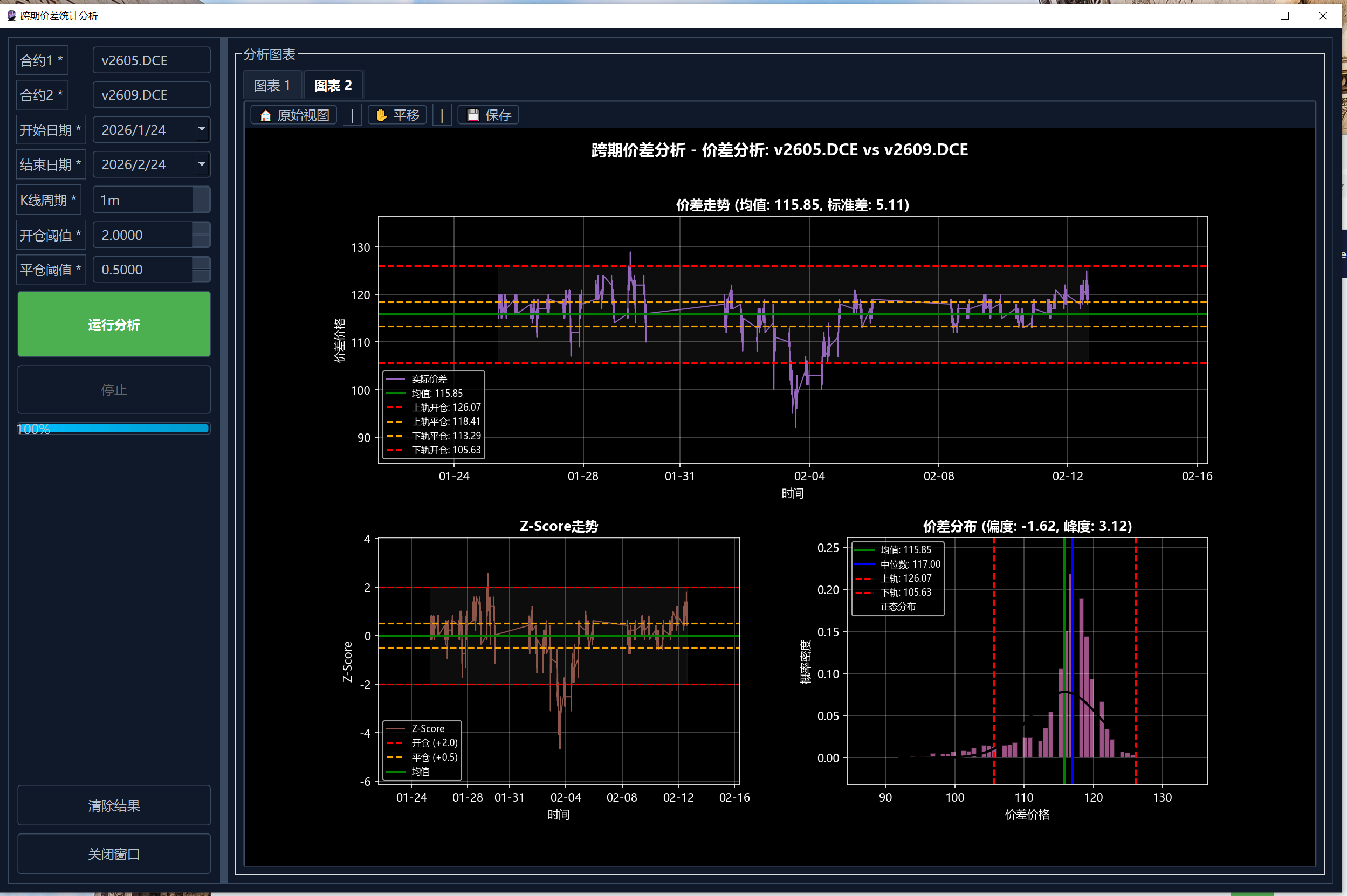Click the 价差走势 chart legend box
Viewport: 1347px width, 896px height.
pos(433,415)
